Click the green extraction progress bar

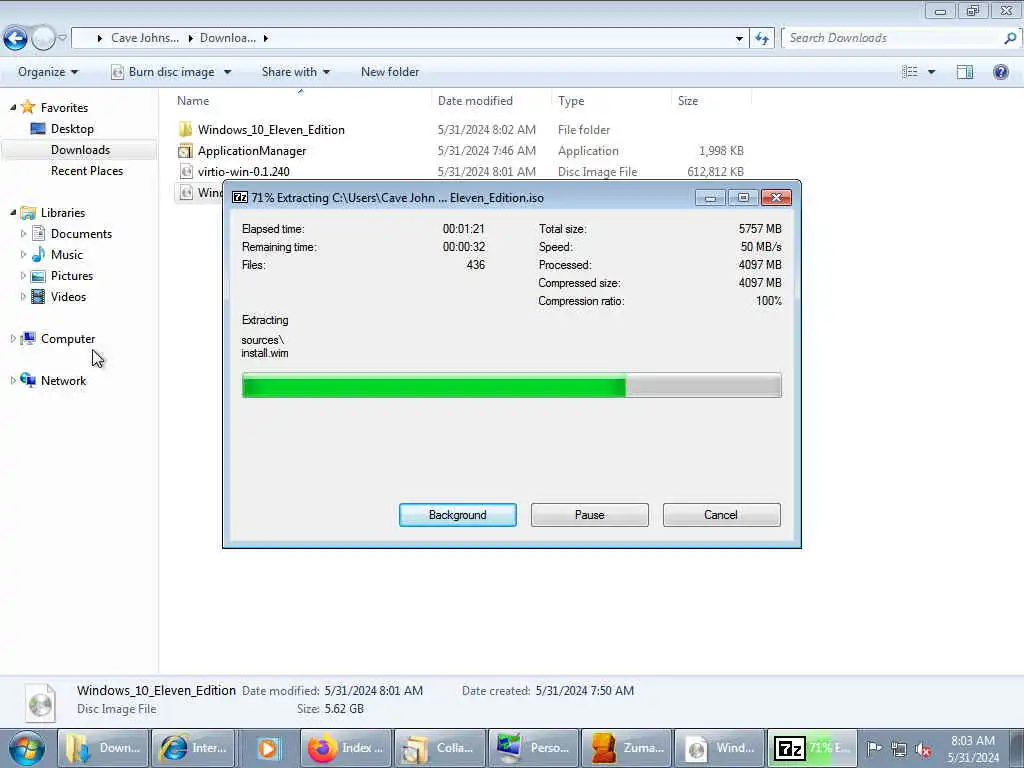click(511, 385)
